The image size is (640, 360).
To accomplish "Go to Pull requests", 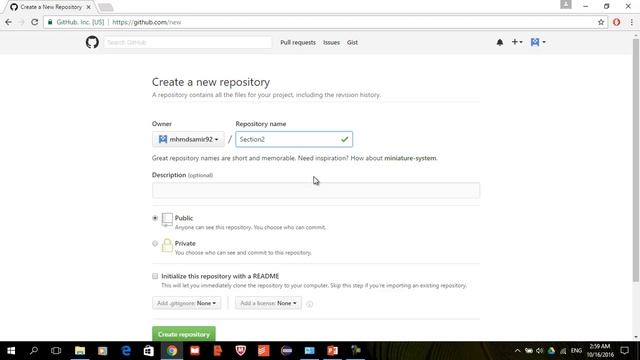I will point(298,42).
